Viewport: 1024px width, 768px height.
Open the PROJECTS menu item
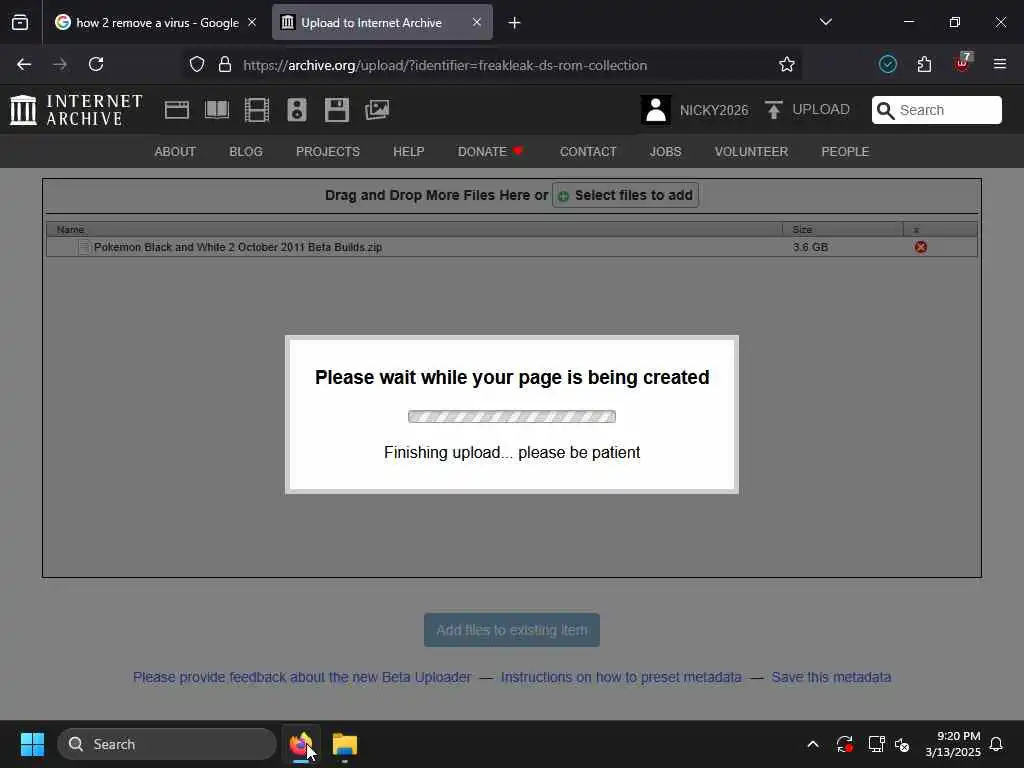click(x=328, y=152)
